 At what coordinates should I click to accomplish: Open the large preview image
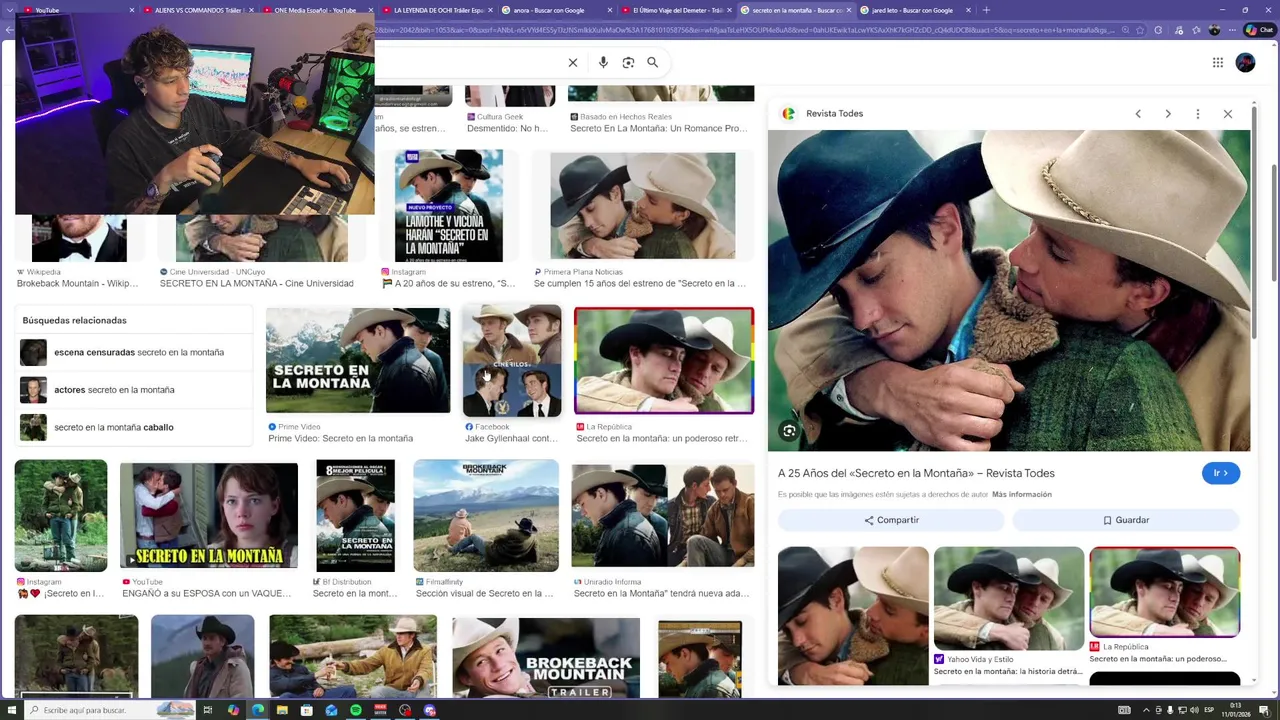(1009, 290)
